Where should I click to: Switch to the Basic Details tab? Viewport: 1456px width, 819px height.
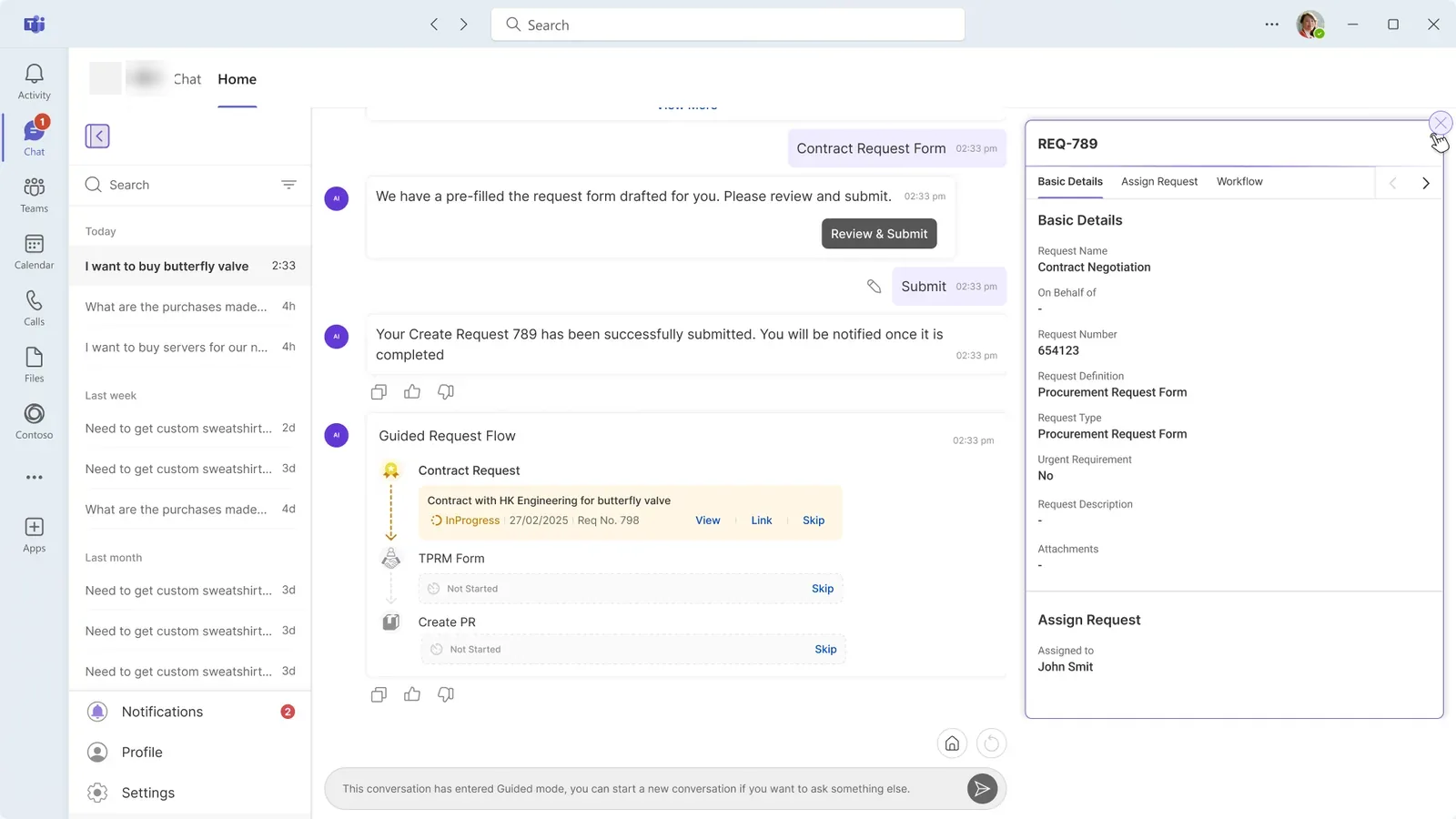[1070, 182]
